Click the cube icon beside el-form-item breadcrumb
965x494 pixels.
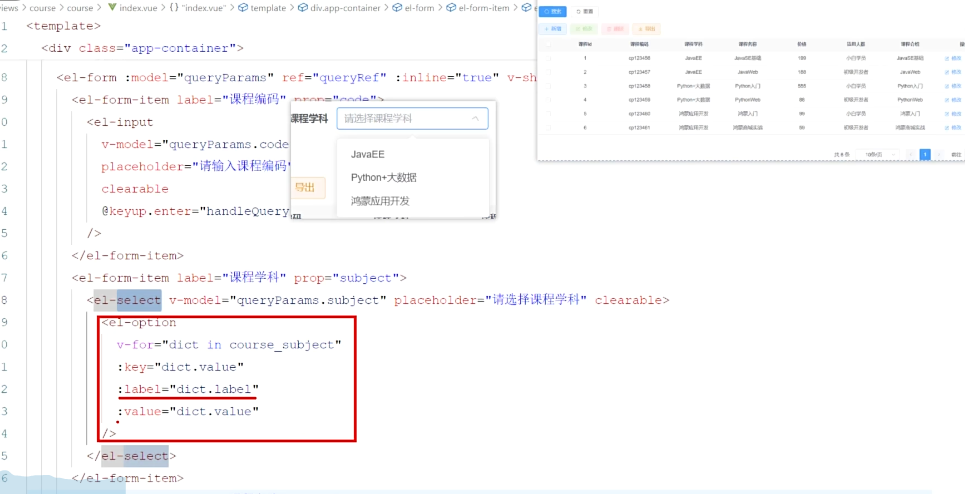[451, 8]
